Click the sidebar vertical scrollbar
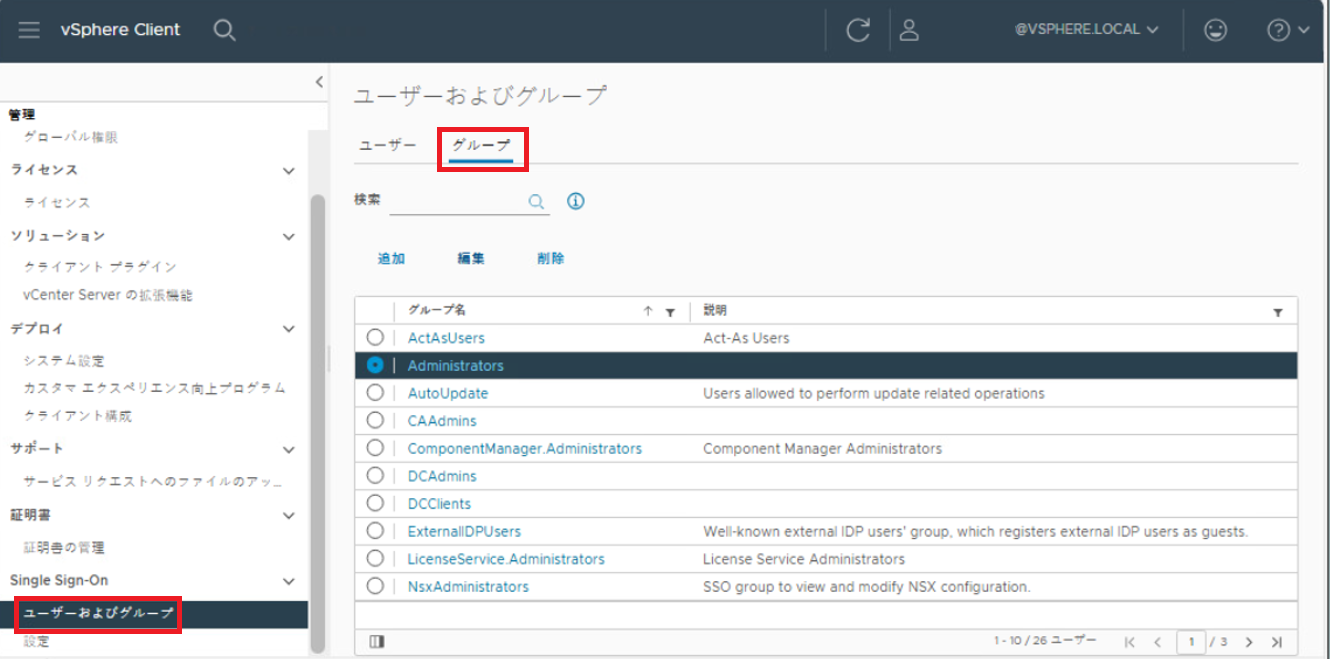 [x=318, y=423]
